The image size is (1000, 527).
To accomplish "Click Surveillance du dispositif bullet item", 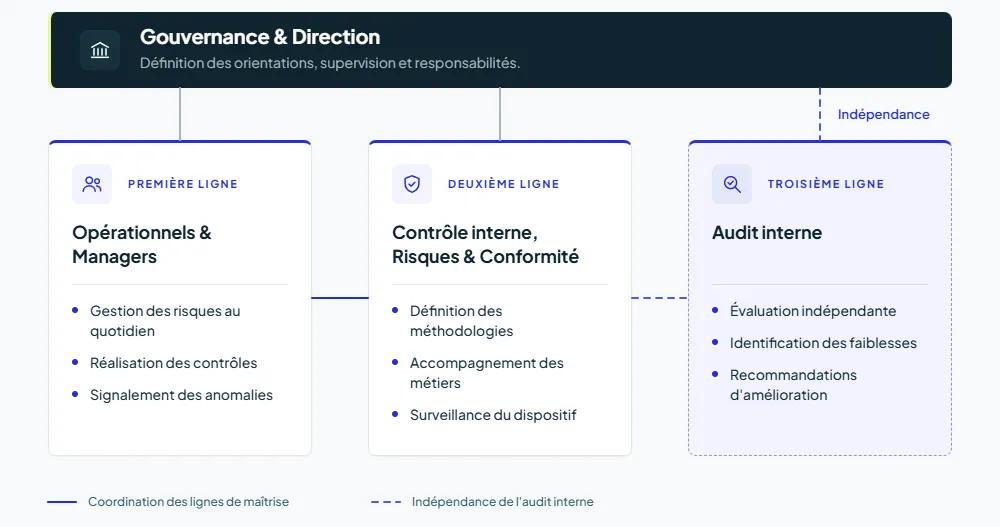I will tap(493, 415).
